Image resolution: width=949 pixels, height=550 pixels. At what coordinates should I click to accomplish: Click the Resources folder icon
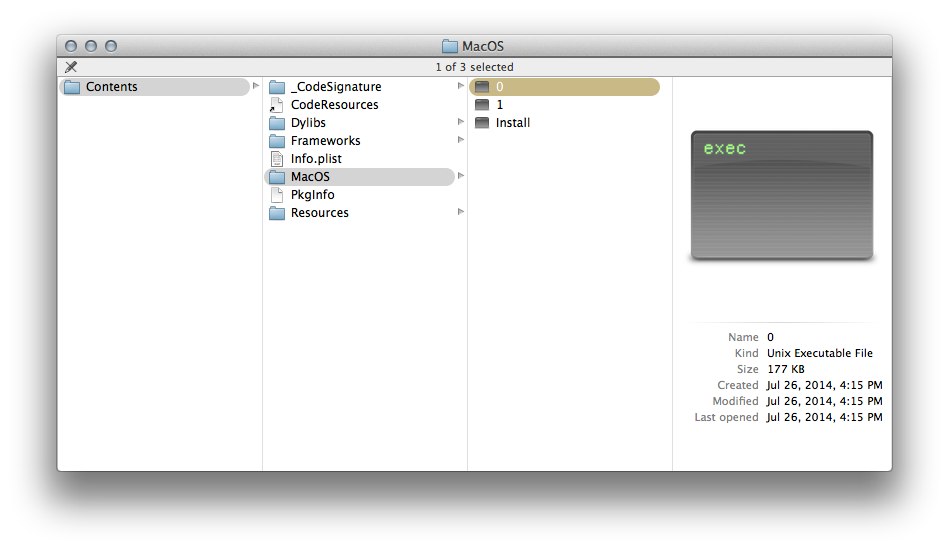pos(277,213)
